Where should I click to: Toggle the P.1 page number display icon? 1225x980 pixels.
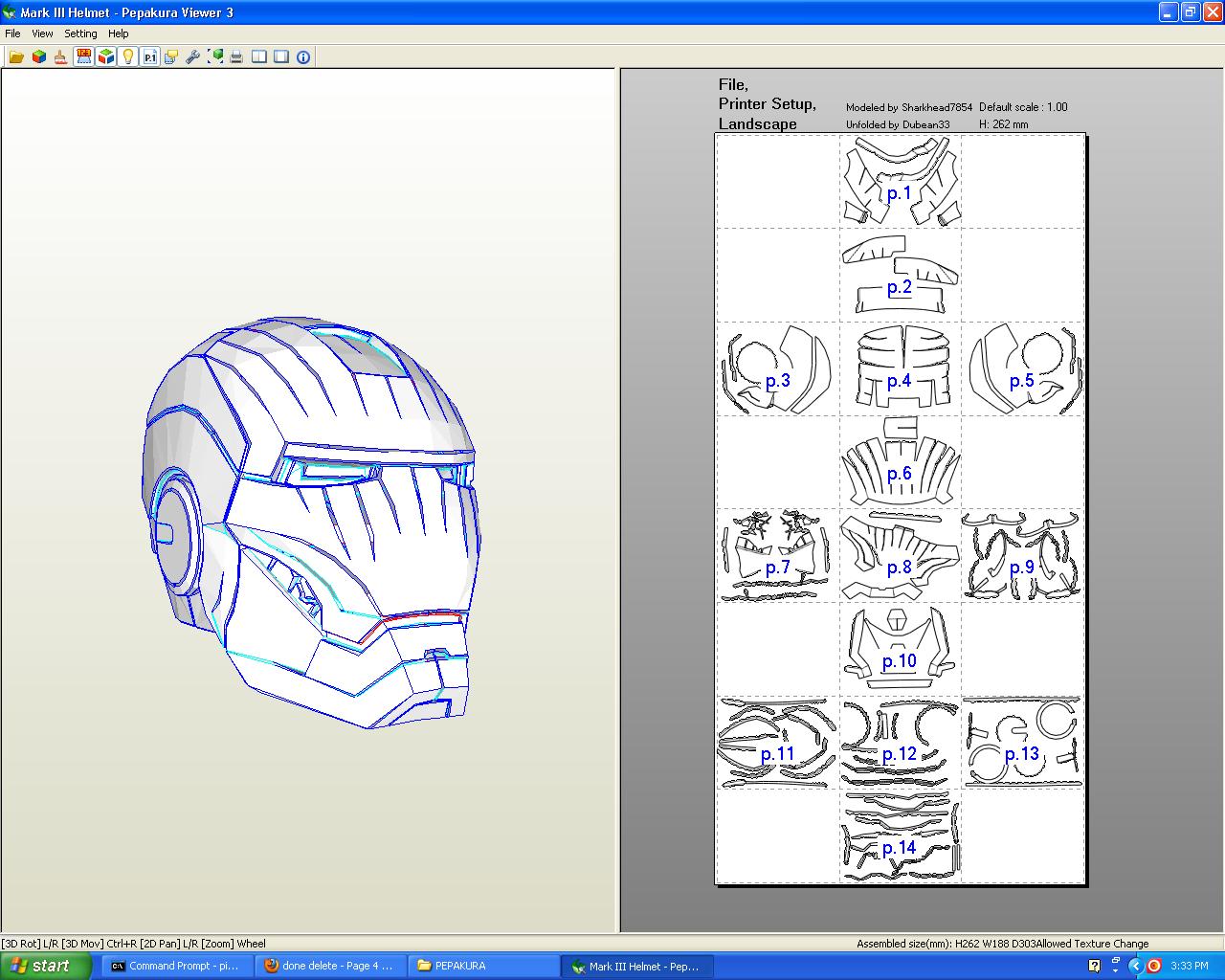pyautogui.click(x=149, y=56)
